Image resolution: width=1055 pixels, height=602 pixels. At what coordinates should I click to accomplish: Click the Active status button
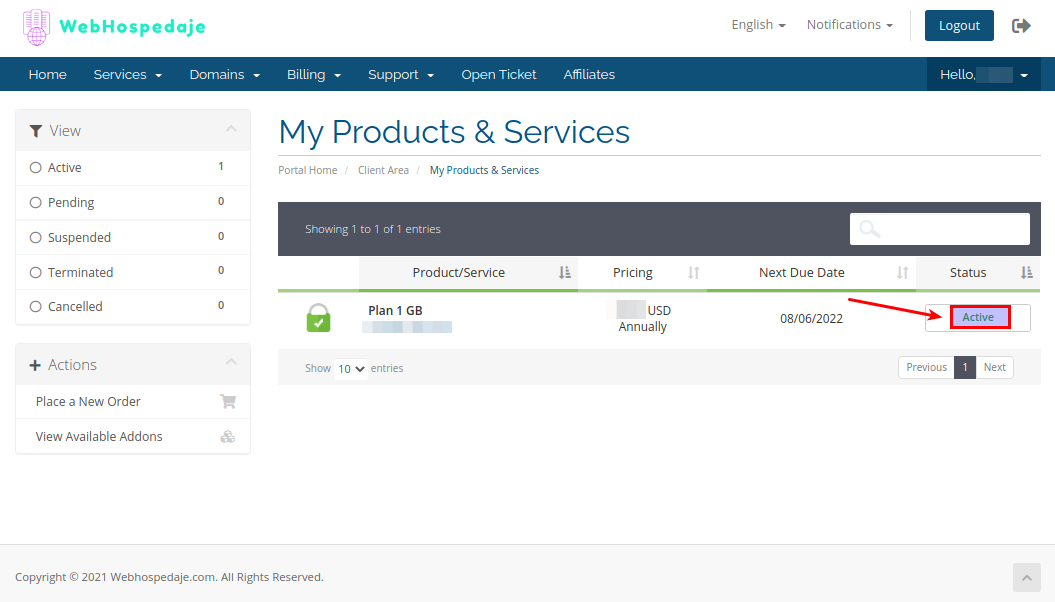pos(980,317)
